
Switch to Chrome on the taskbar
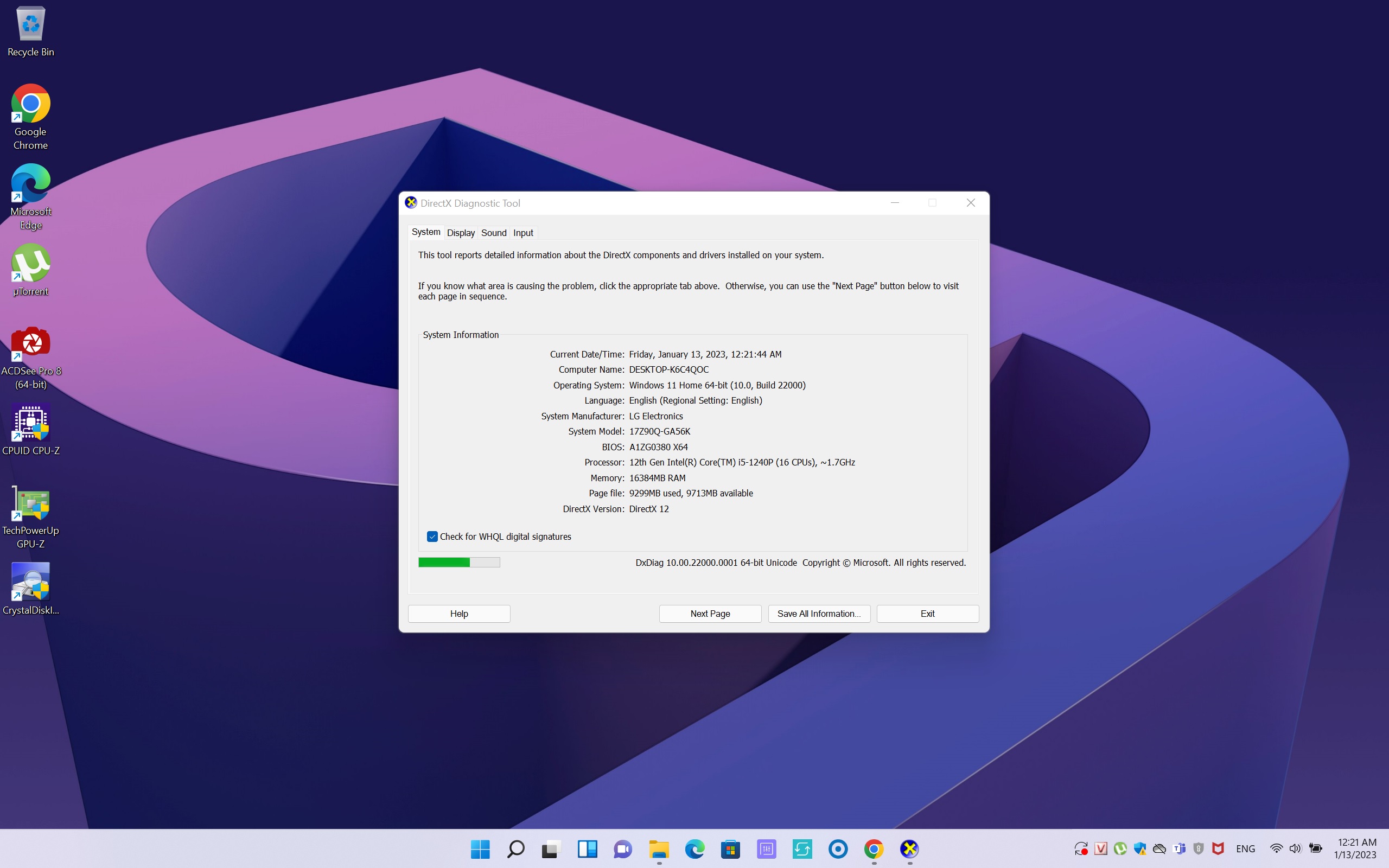point(874,848)
